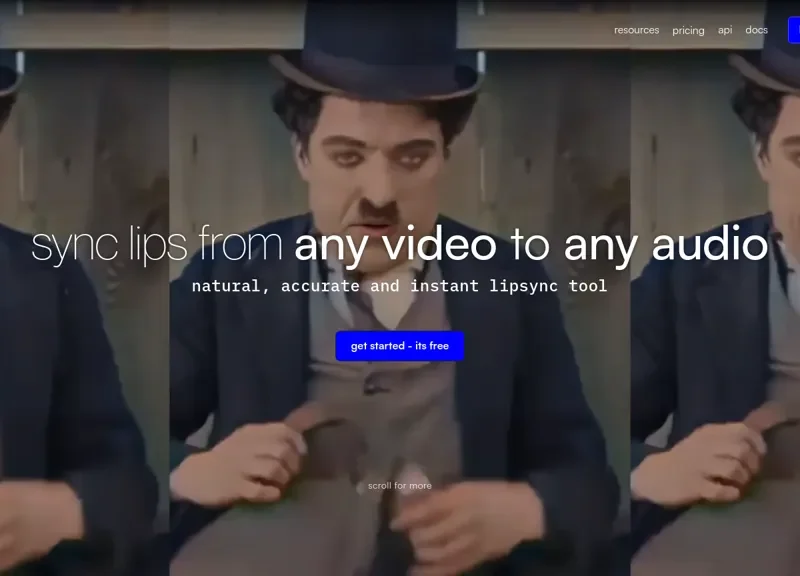This screenshot has height=576, width=800.
Task: Open the api link in navigation
Action: coord(725,30)
